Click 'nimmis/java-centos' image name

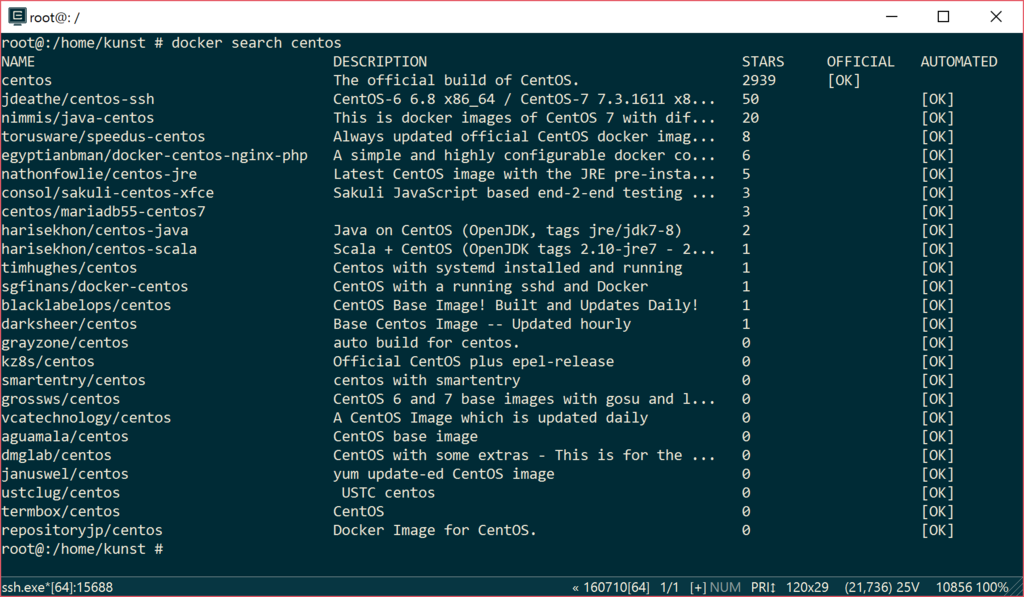click(x=78, y=118)
